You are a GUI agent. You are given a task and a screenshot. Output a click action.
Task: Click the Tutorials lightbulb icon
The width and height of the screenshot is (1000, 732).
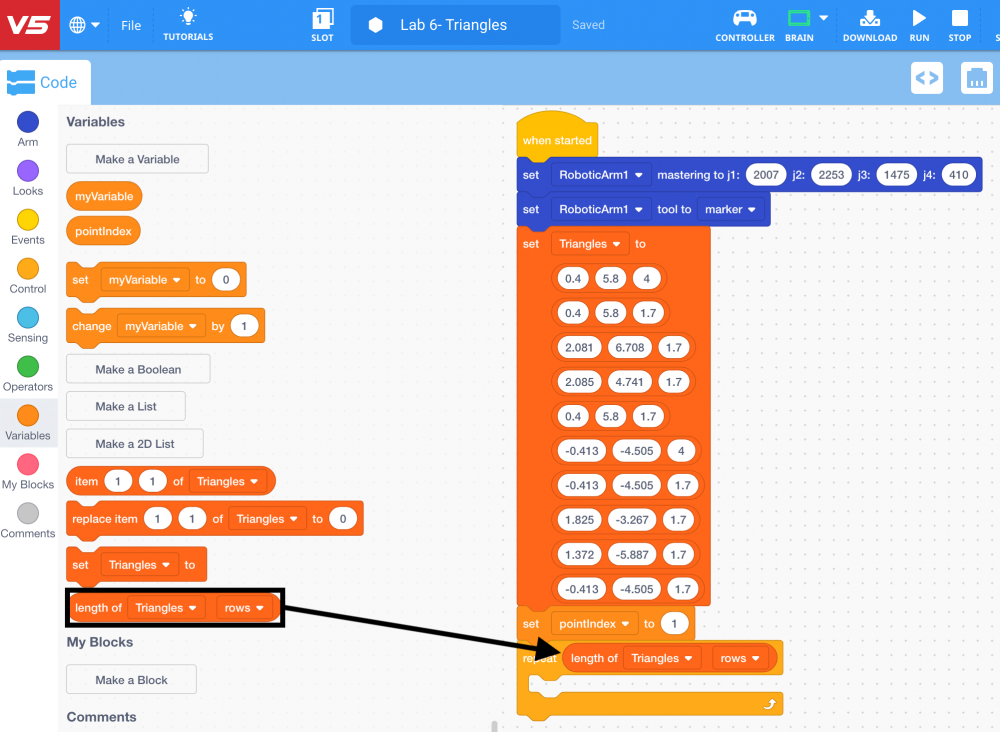click(188, 17)
